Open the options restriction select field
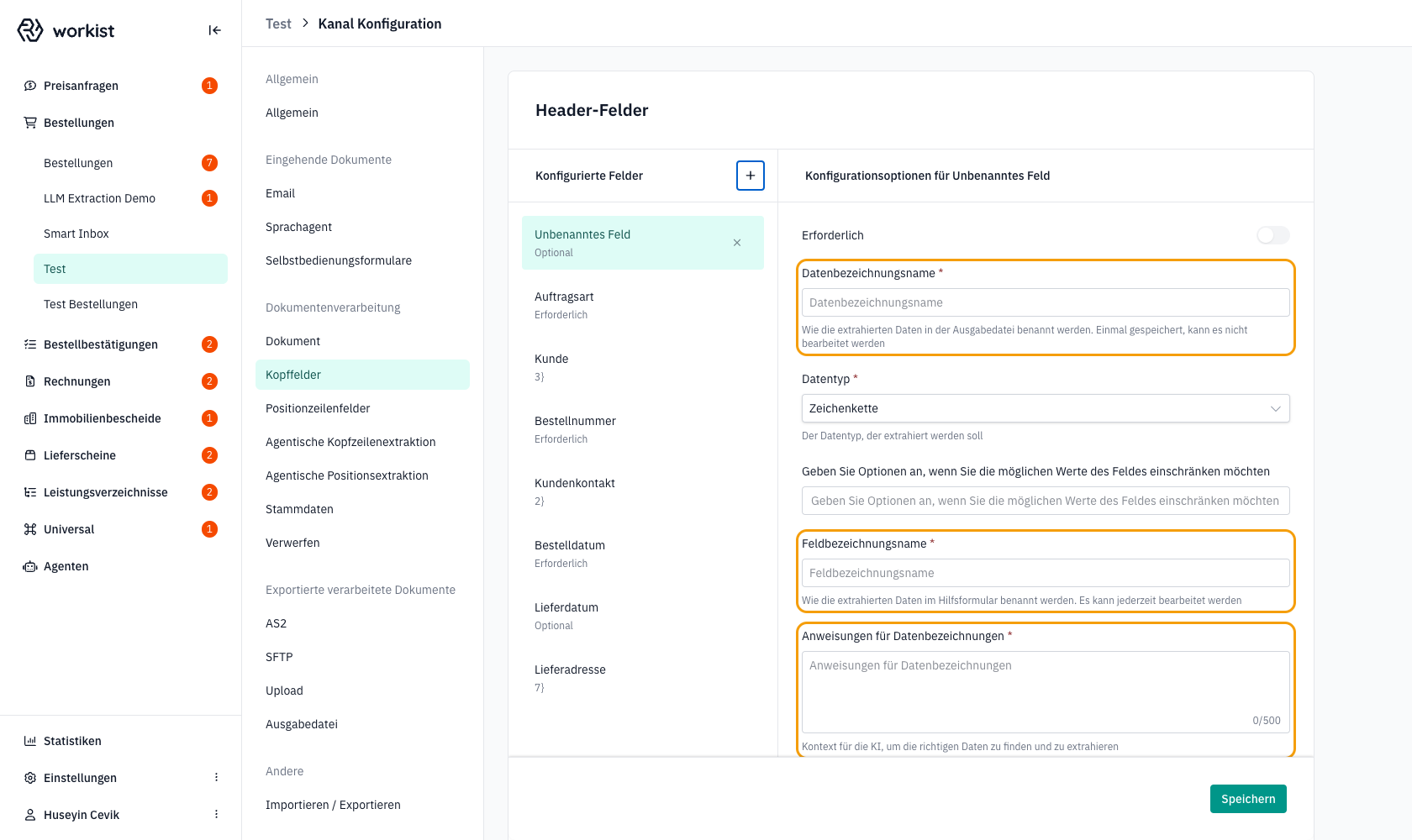Image resolution: width=1412 pixels, height=840 pixels. pos(1046,501)
